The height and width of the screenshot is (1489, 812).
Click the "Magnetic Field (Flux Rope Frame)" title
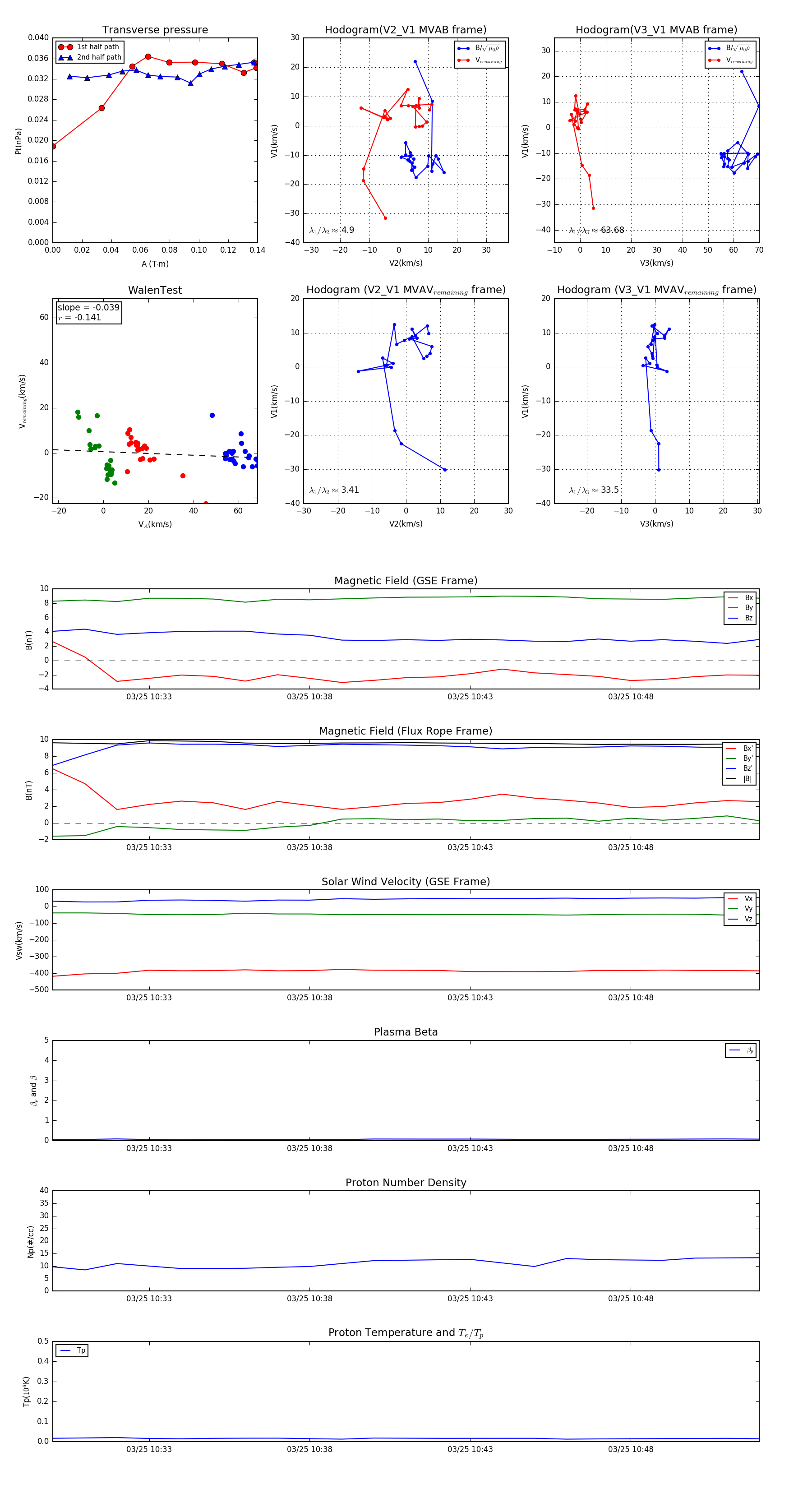tap(406, 731)
